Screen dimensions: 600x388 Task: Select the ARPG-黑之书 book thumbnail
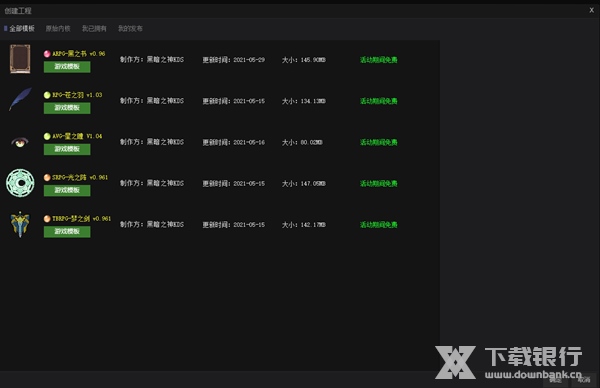pos(20,59)
